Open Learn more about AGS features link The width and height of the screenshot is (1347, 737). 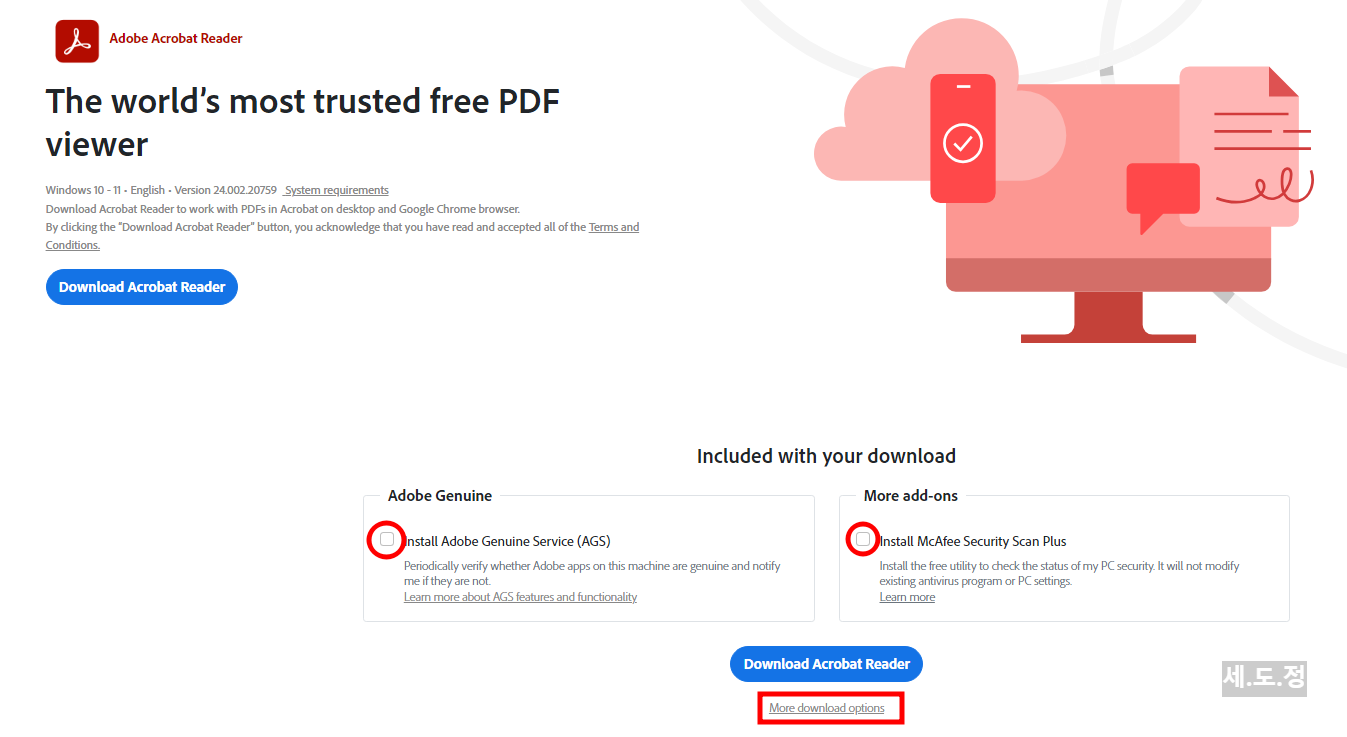tap(520, 597)
